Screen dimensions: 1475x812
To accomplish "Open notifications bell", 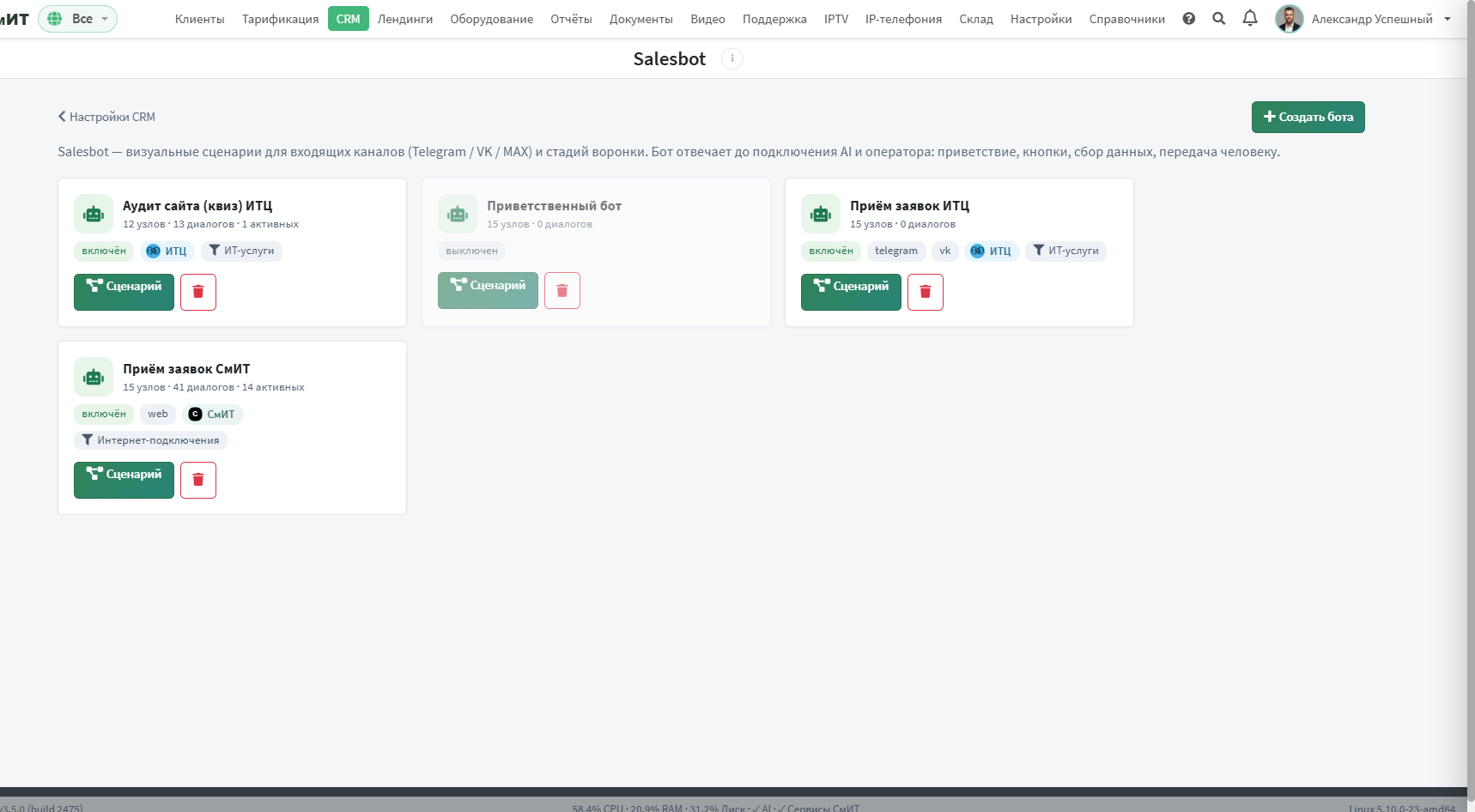I will (x=1250, y=18).
